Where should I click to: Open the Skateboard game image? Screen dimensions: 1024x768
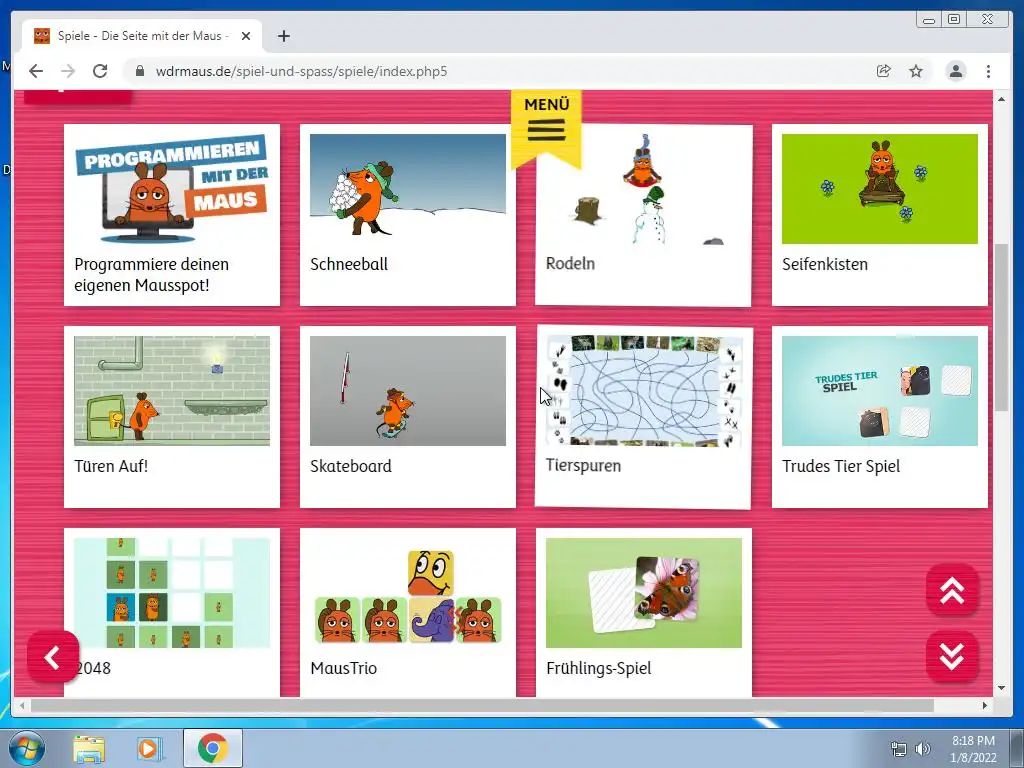(x=408, y=391)
